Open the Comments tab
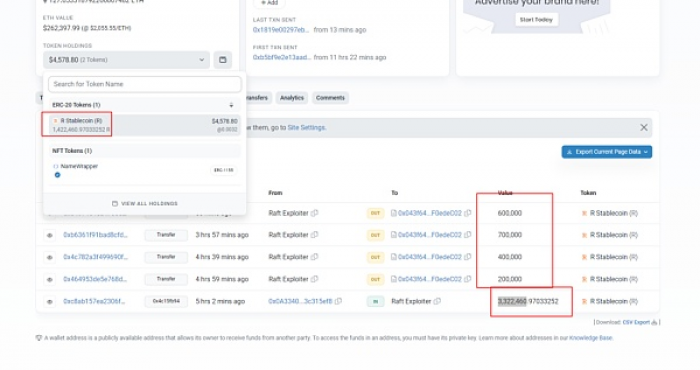 (330, 98)
